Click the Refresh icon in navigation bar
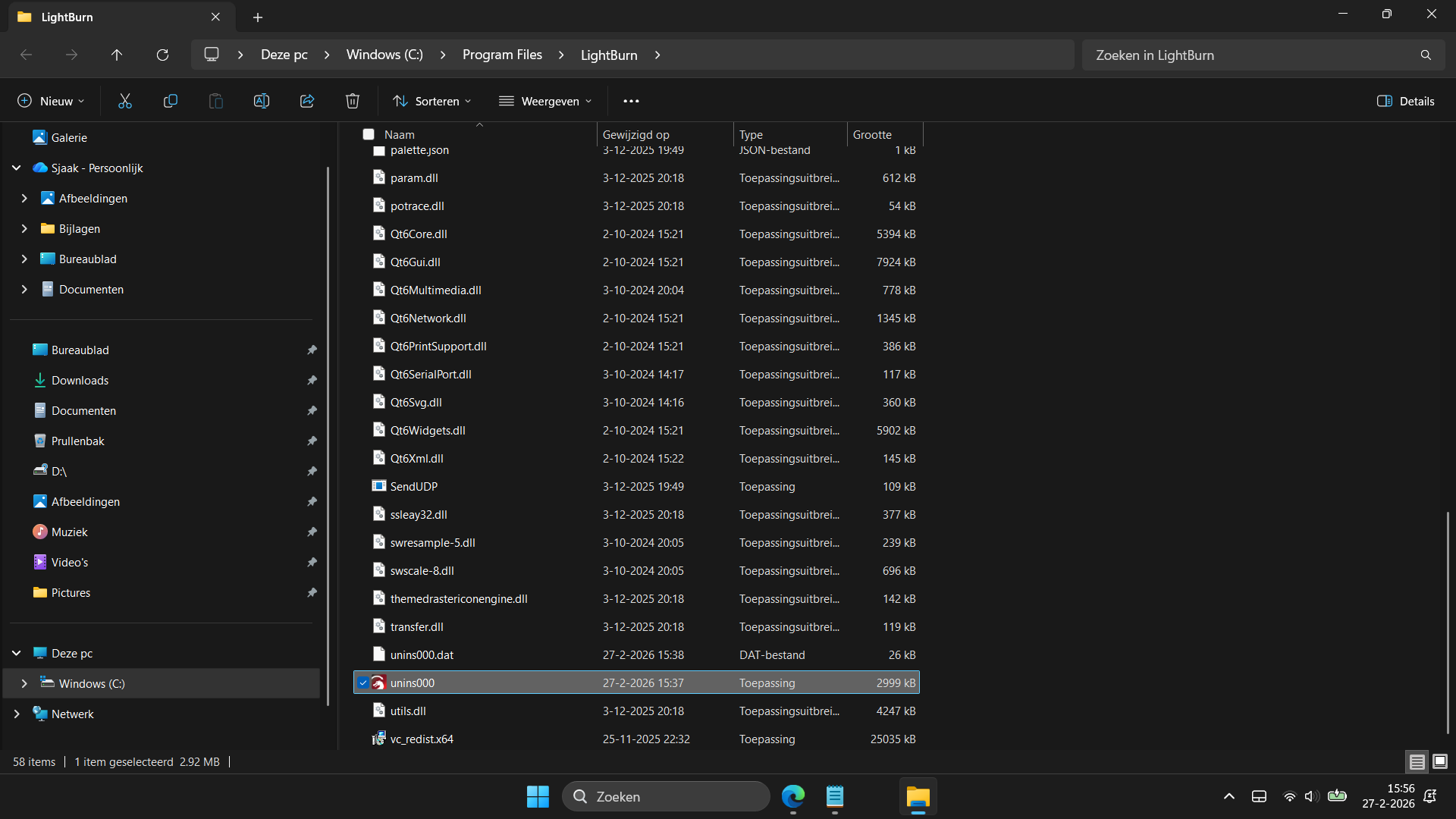 click(162, 55)
